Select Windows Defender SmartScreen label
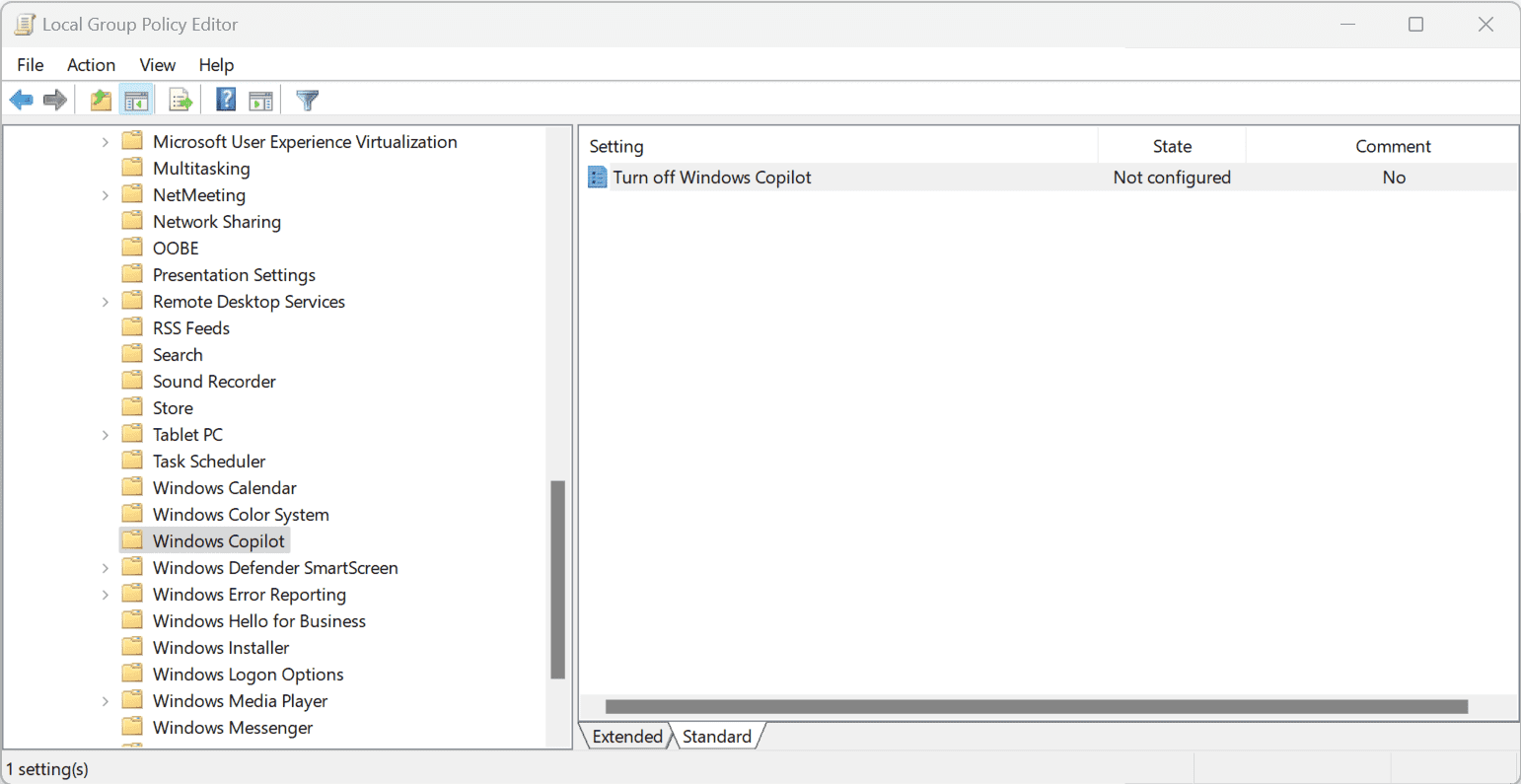The width and height of the screenshot is (1521, 784). [x=275, y=568]
